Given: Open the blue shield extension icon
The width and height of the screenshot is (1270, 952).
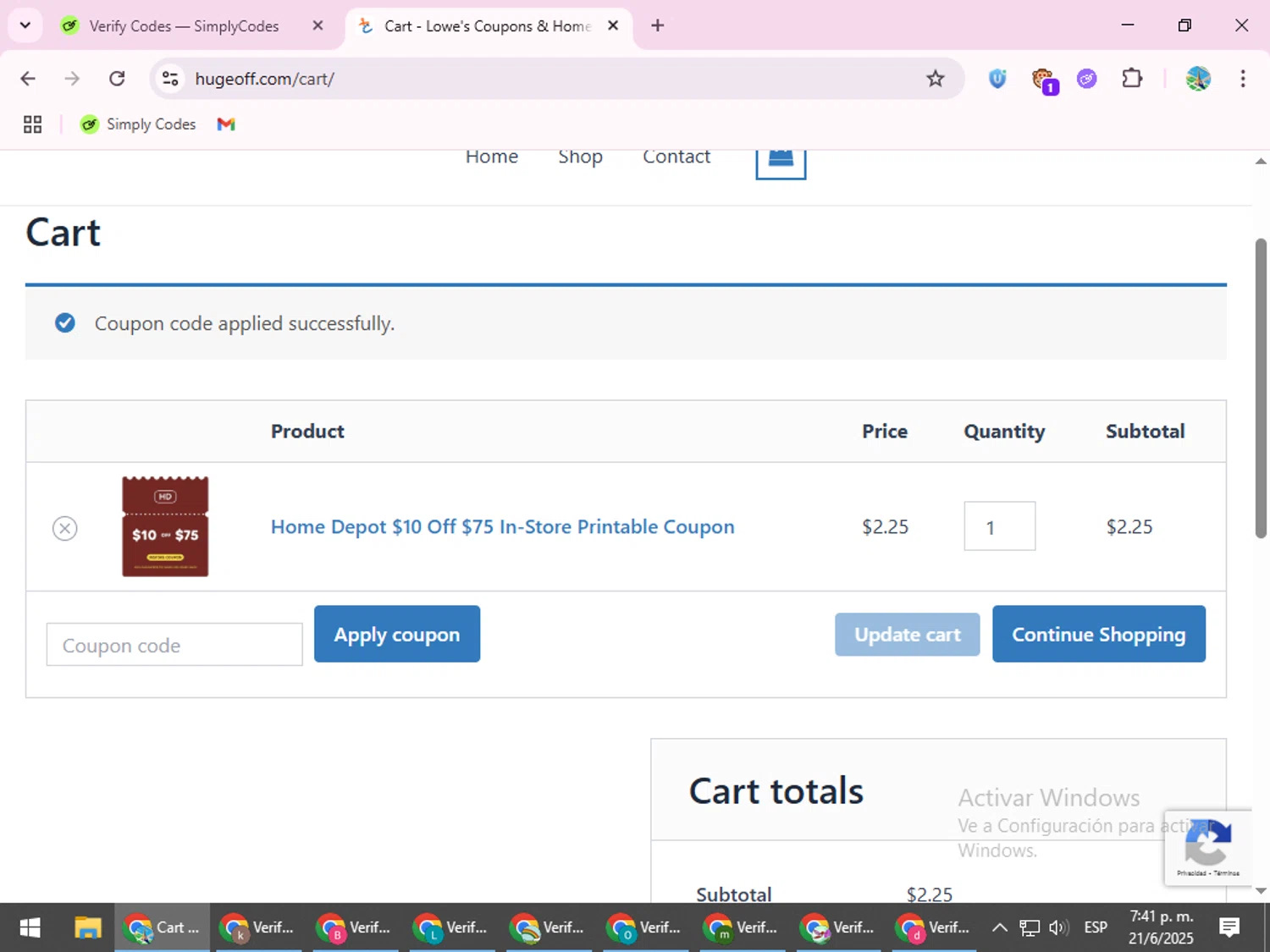Looking at the screenshot, I should click(997, 79).
